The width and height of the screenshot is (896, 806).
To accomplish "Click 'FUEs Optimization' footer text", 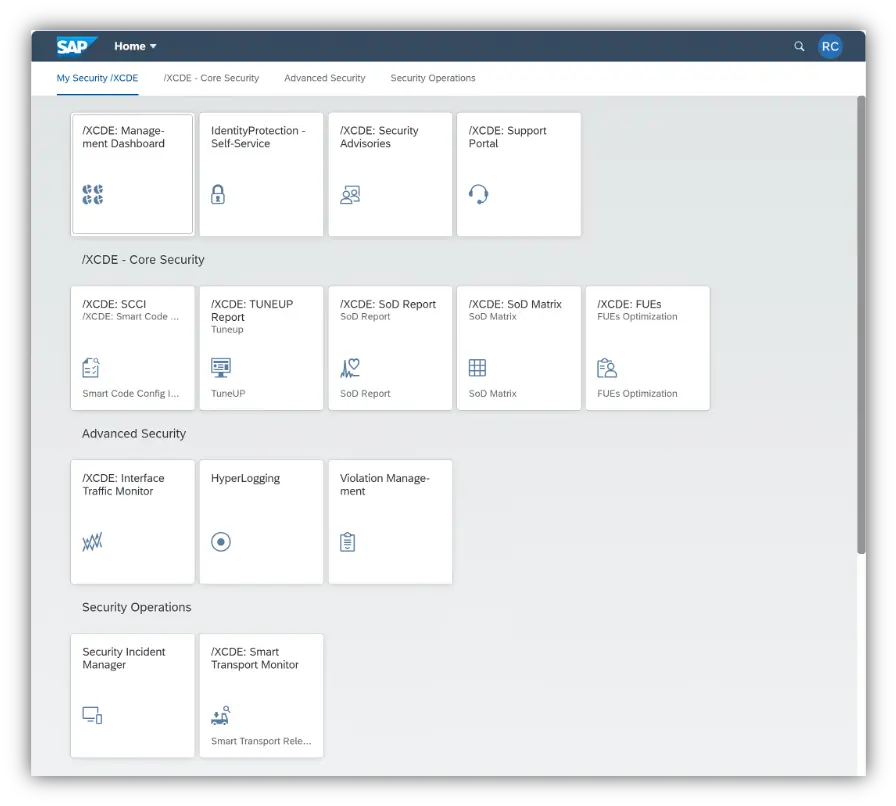I will [x=637, y=393].
